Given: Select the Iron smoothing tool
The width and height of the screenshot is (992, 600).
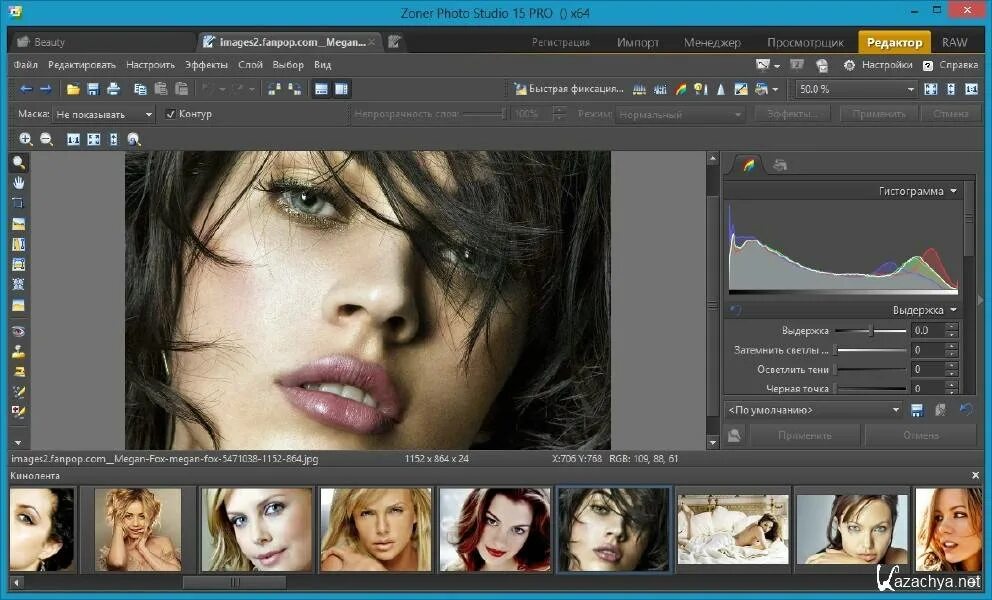Looking at the screenshot, I should [x=18, y=372].
